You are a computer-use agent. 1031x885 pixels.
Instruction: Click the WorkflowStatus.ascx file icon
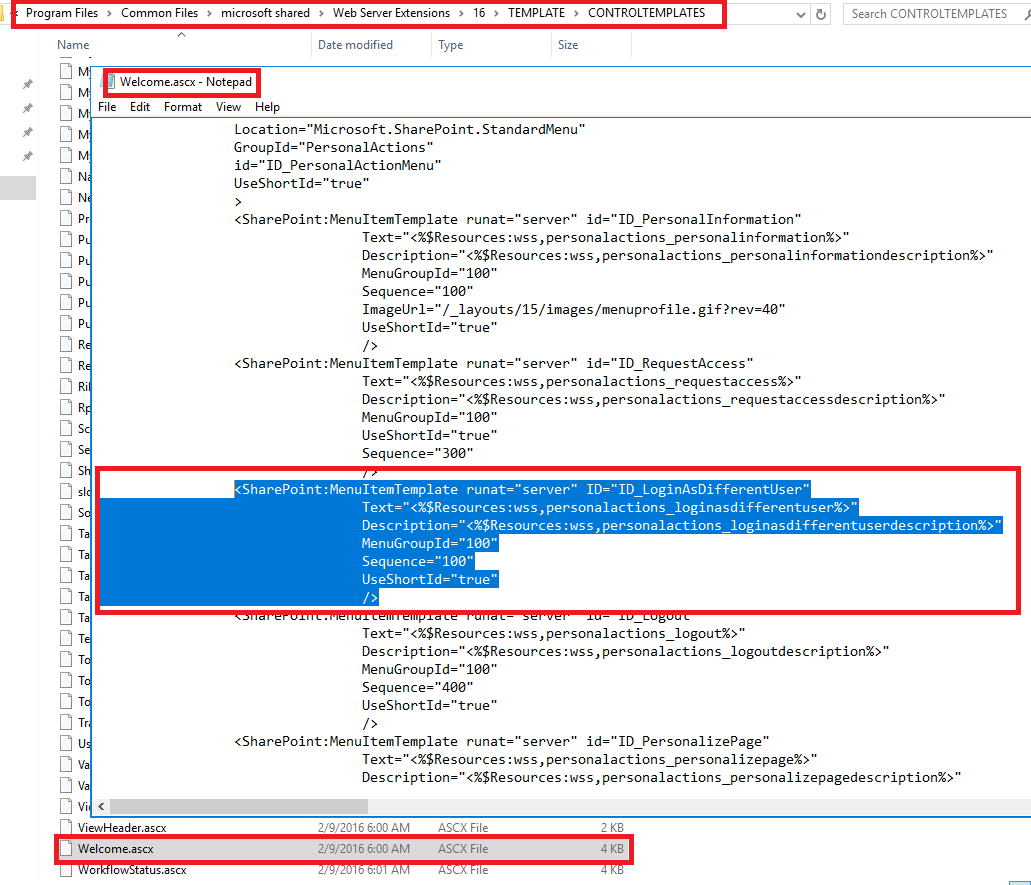(x=66, y=870)
